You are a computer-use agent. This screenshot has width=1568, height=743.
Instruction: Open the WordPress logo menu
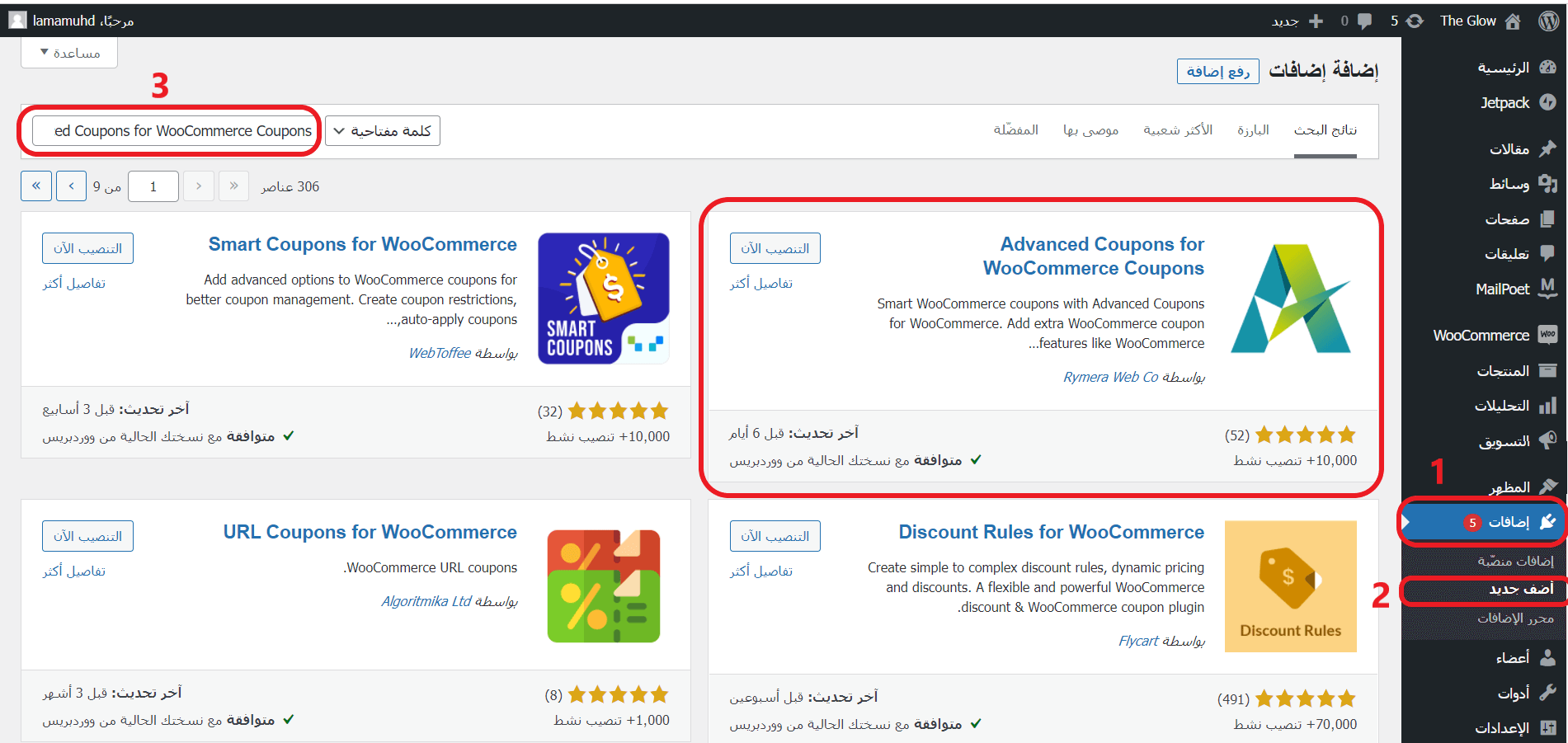coord(1548,21)
